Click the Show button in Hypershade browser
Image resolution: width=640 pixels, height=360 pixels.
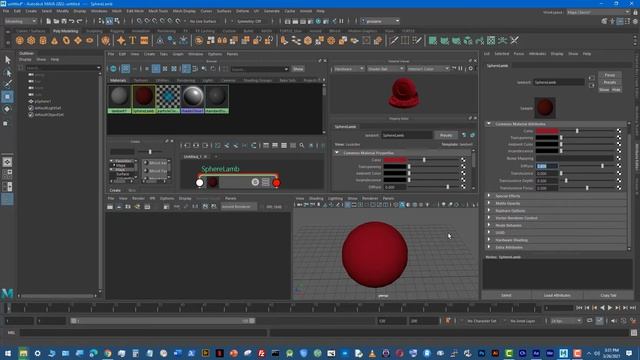point(298,69)
